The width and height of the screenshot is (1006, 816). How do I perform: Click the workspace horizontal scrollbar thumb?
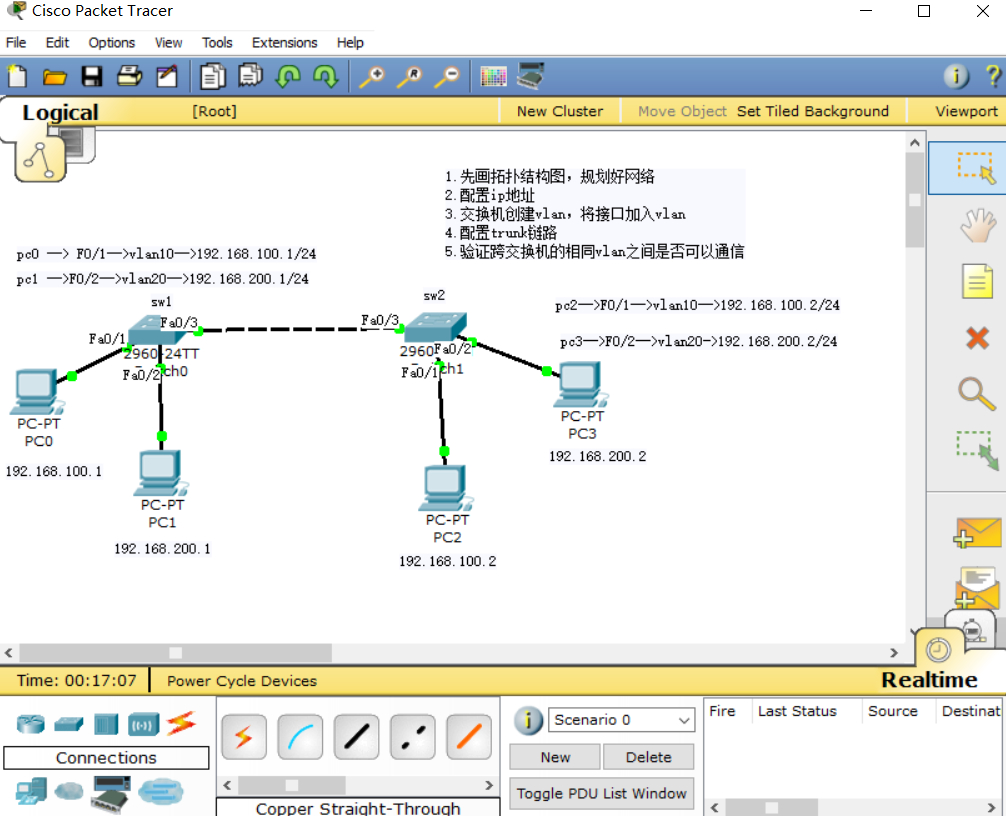175,652
